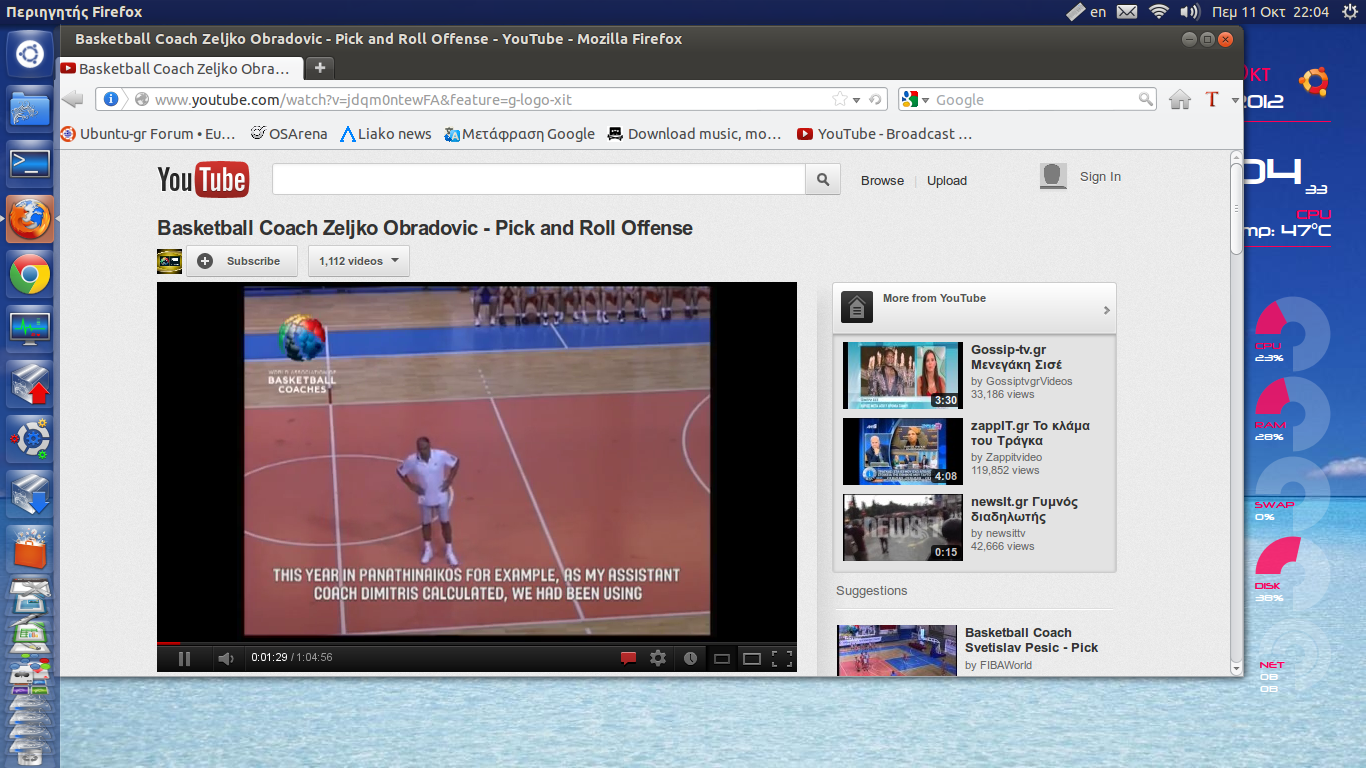This screenshot has height=768, width=1366.
Task: Switch player to small size
Action: [x=721, y=658]
